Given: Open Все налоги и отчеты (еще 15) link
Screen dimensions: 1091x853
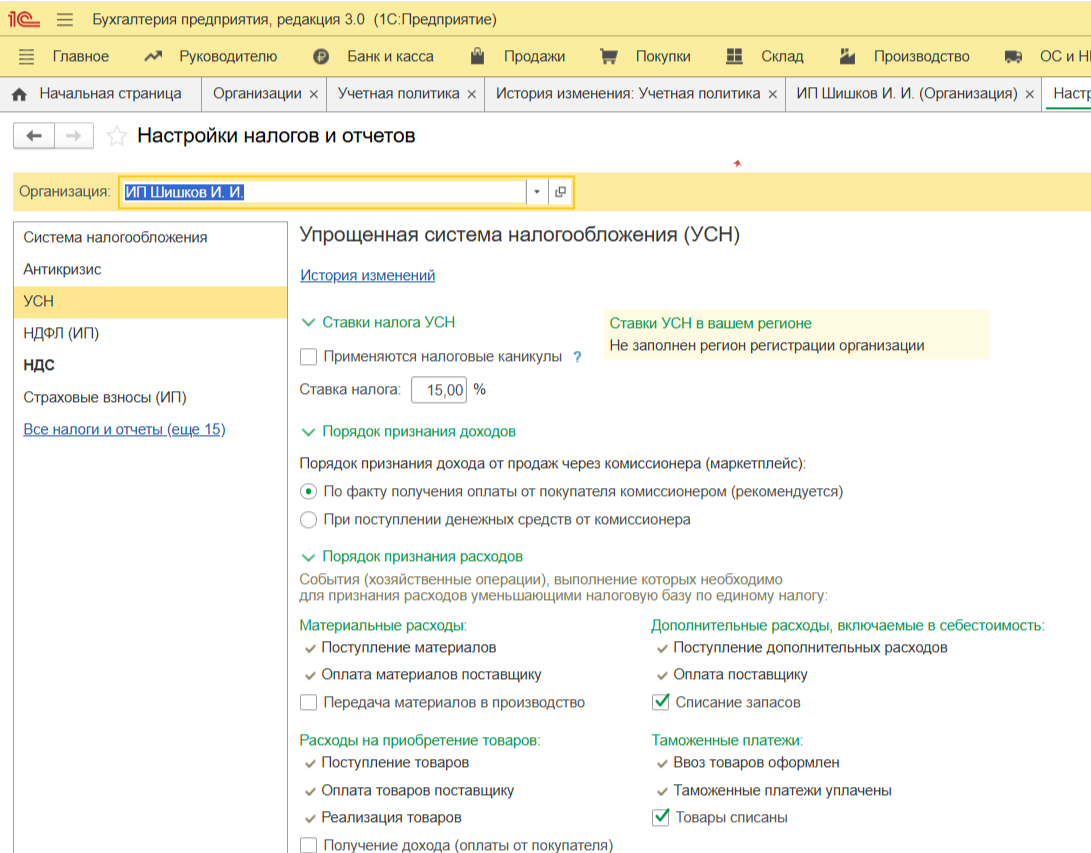Looking at the screenshot, I should click(x=125, y=429).
